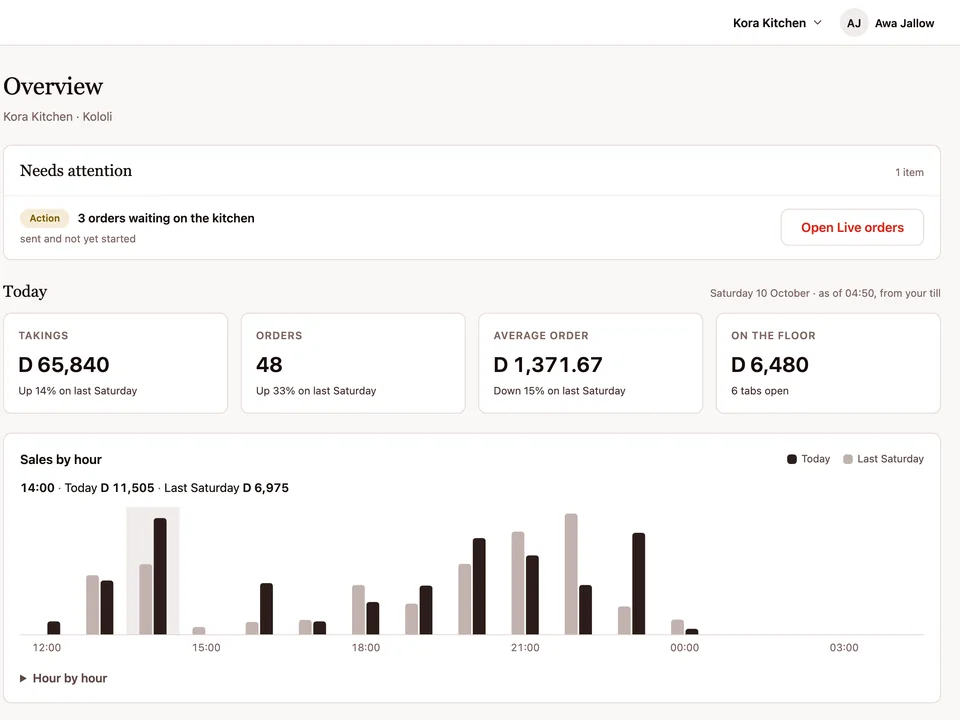Click the Needs attention heading
The height and width of the screenshot is (720, 960).
pos(76,171)
